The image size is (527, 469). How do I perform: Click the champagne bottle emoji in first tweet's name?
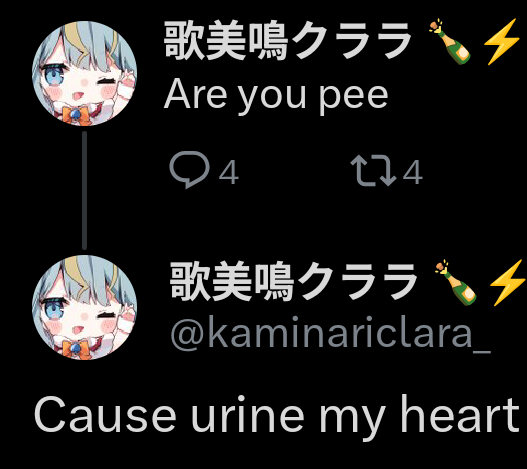450,41
